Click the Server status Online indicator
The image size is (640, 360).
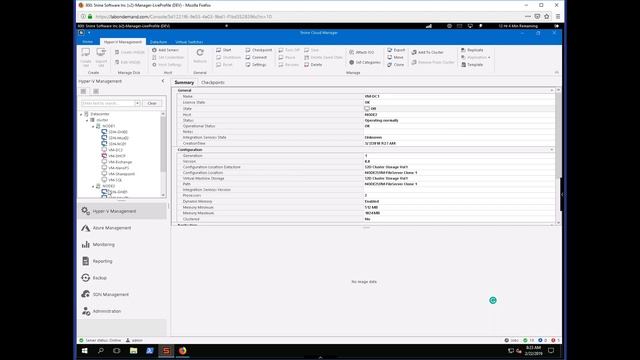click(x=100, y=340)
